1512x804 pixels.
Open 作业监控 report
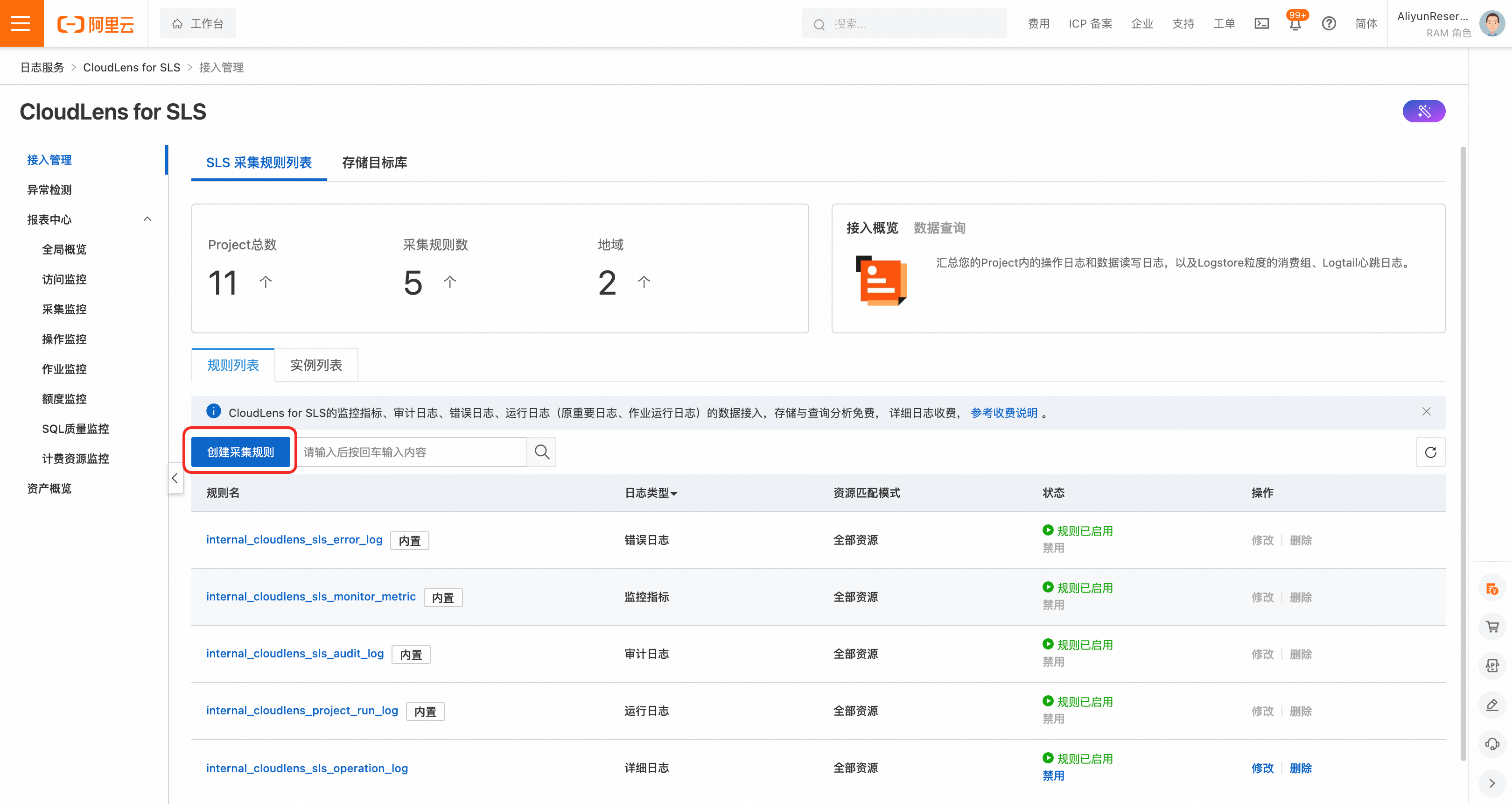(64, 369)
